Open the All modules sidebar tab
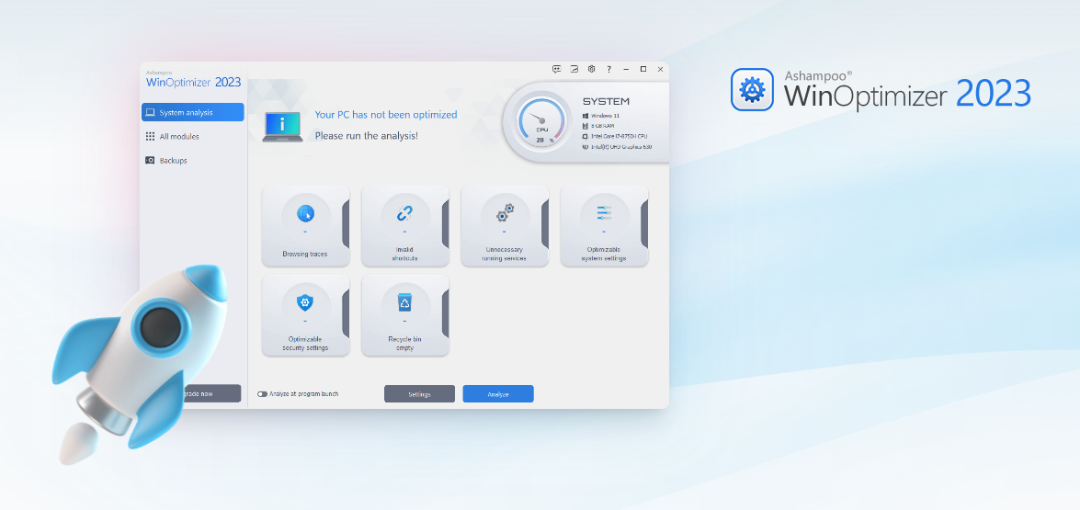1080x510 pixels. [193, 136]
